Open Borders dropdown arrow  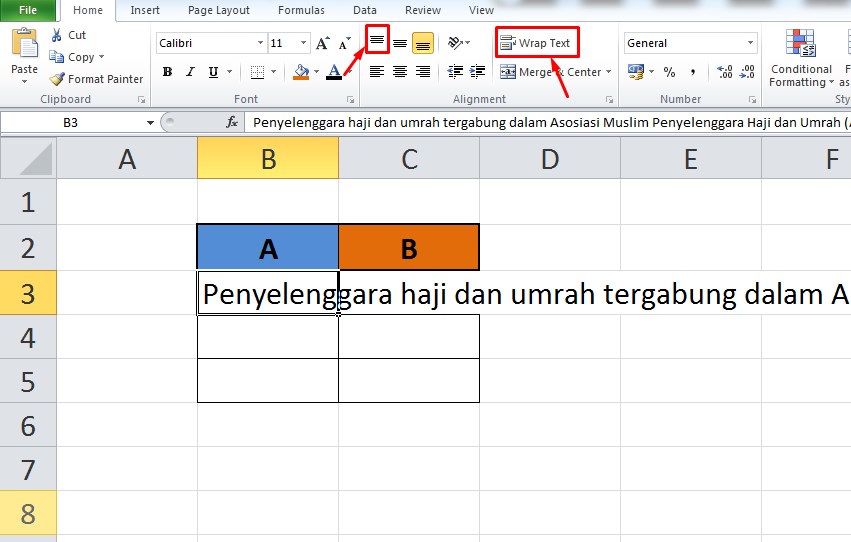point(274,72)
